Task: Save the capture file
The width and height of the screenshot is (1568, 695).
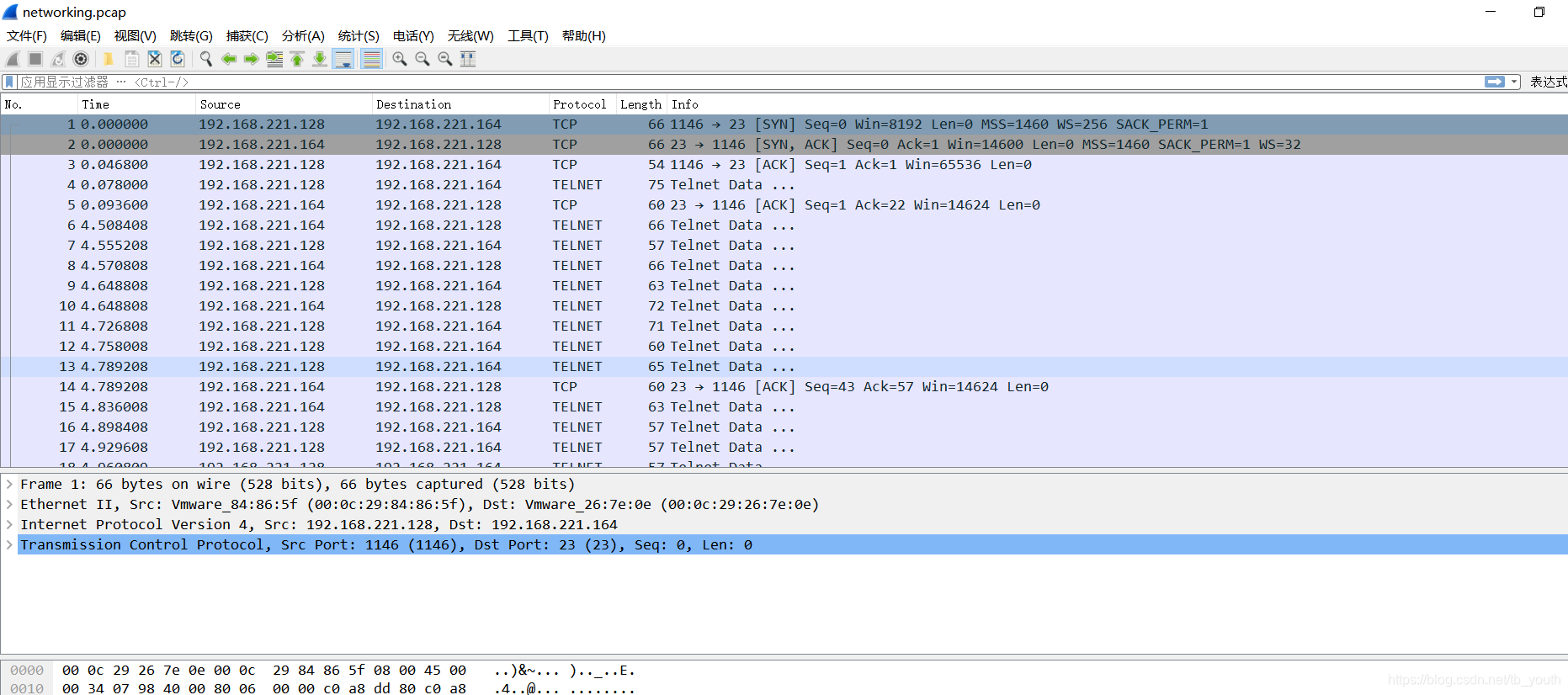Action: point(131,59)
